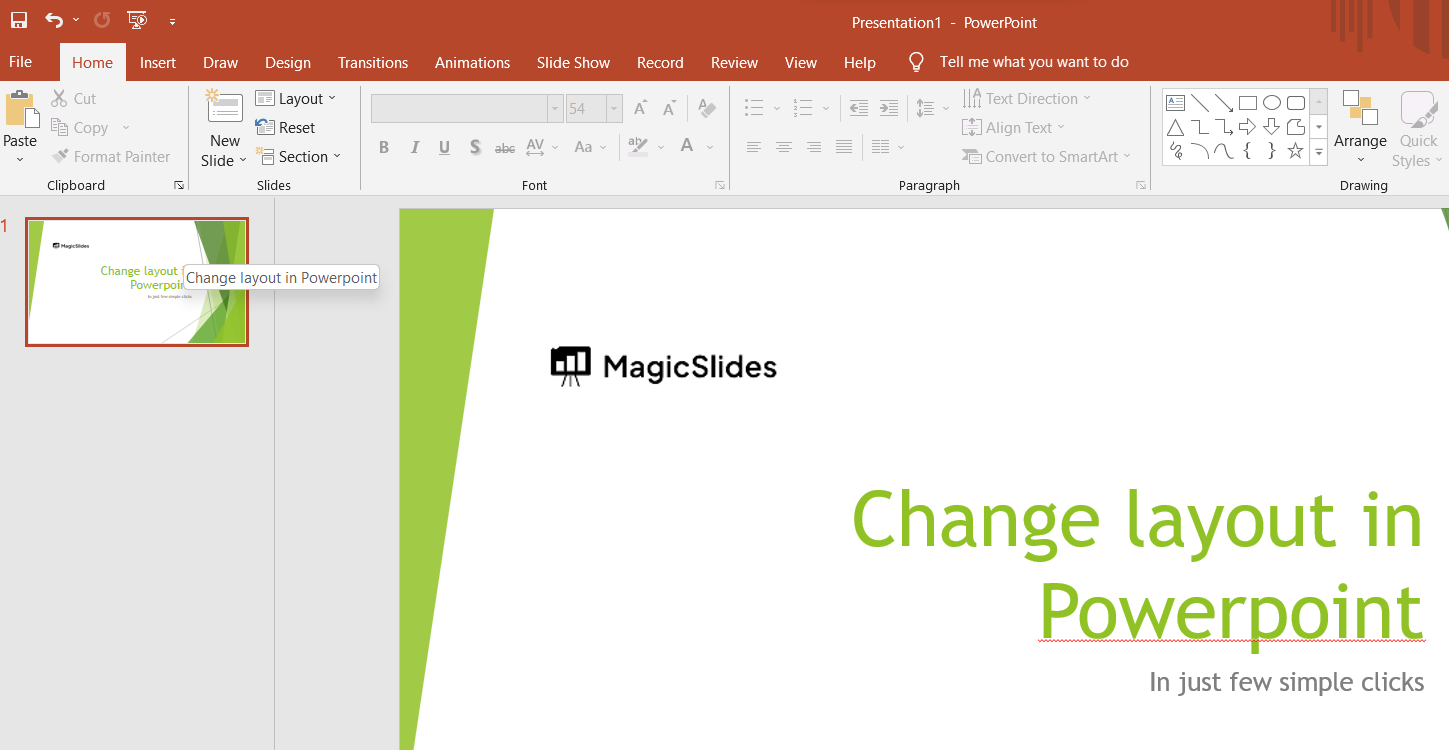Switch to the View tab

pyautogui.click(x=801, y=62)
